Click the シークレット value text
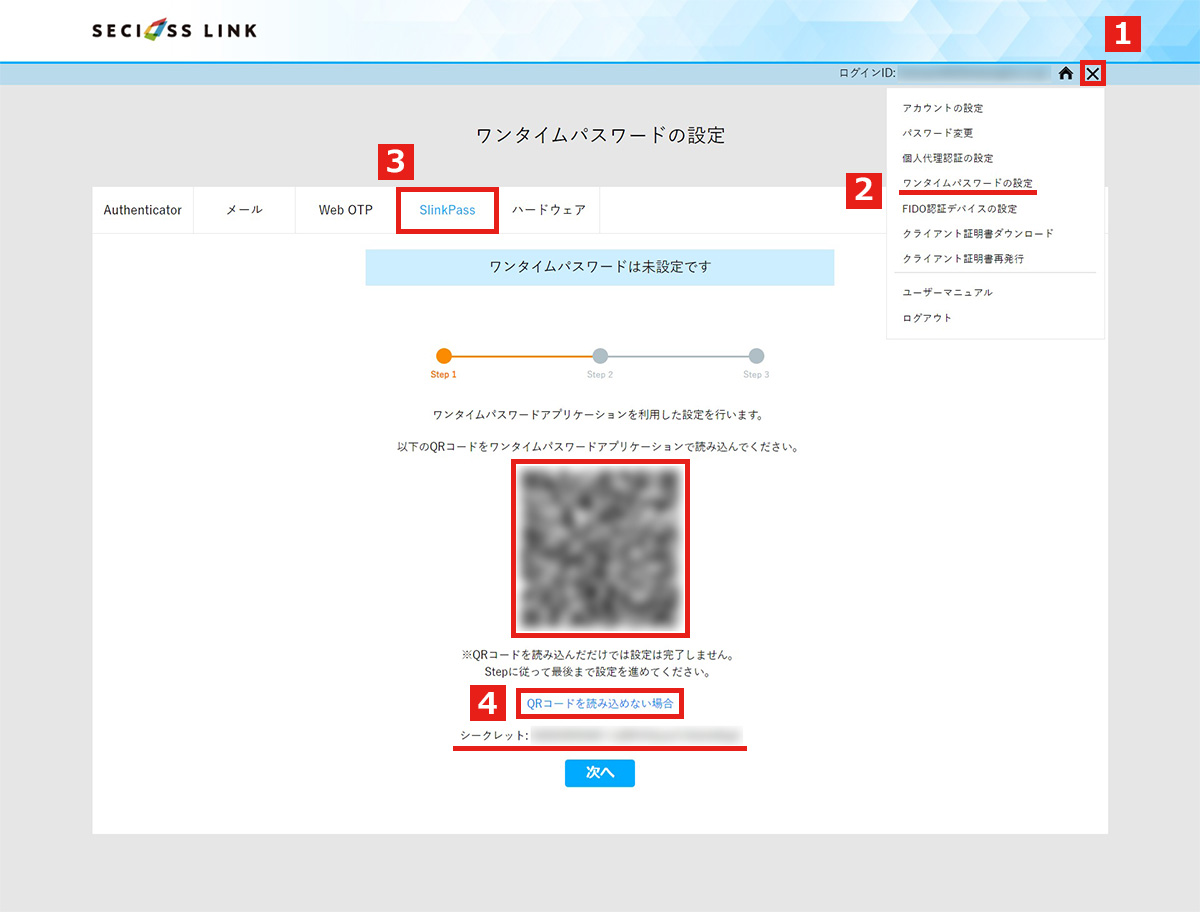Screen dimensions: 1200x912 point(637,736)
